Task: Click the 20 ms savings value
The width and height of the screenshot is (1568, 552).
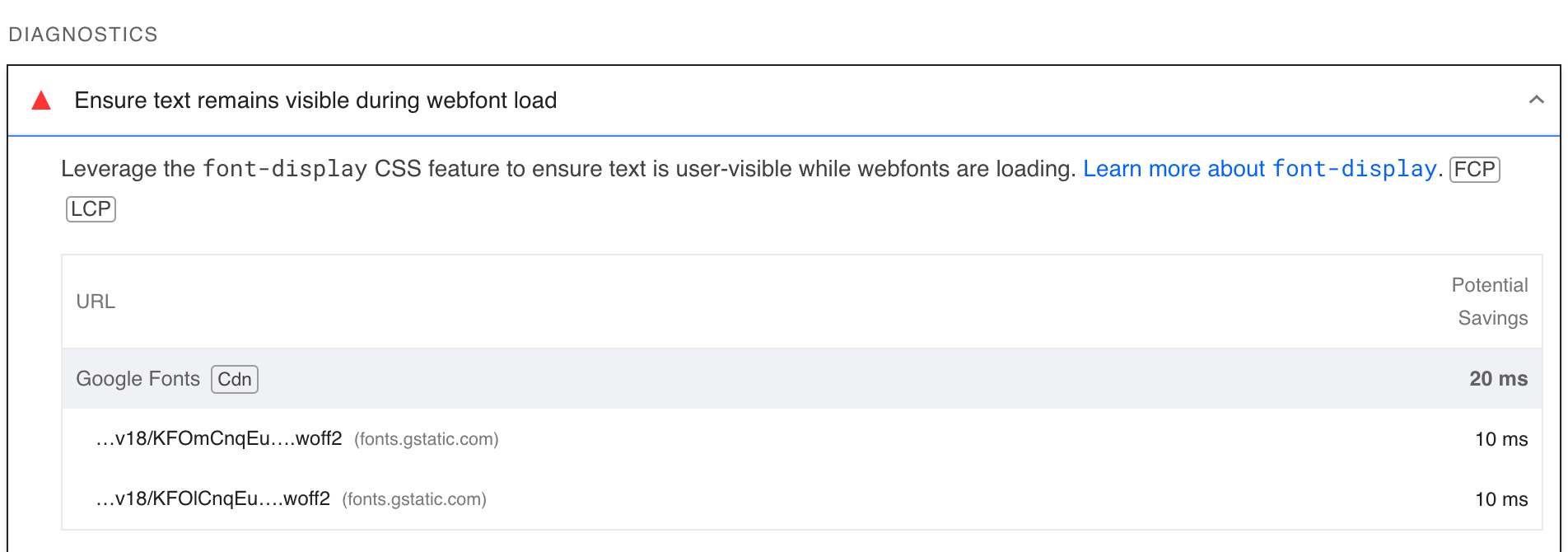Action: (x=1498, y=379)
